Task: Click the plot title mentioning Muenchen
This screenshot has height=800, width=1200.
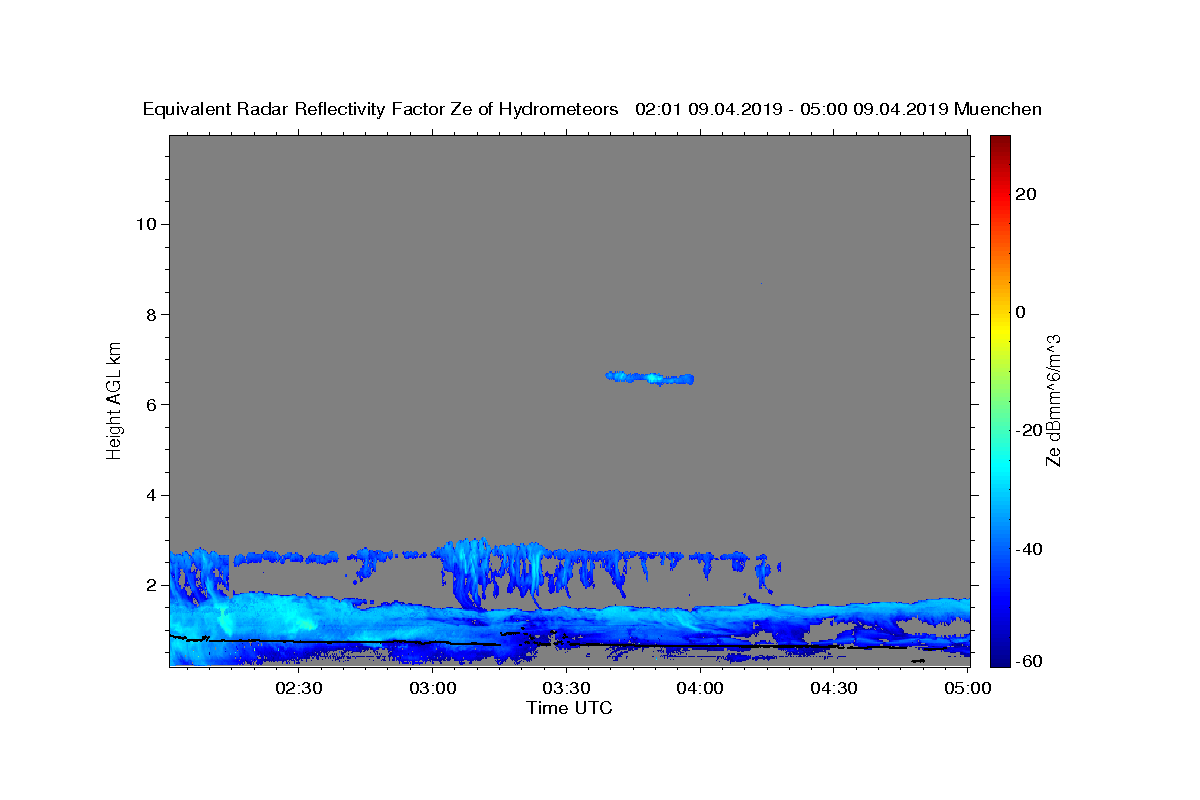Action: point(592,109)
